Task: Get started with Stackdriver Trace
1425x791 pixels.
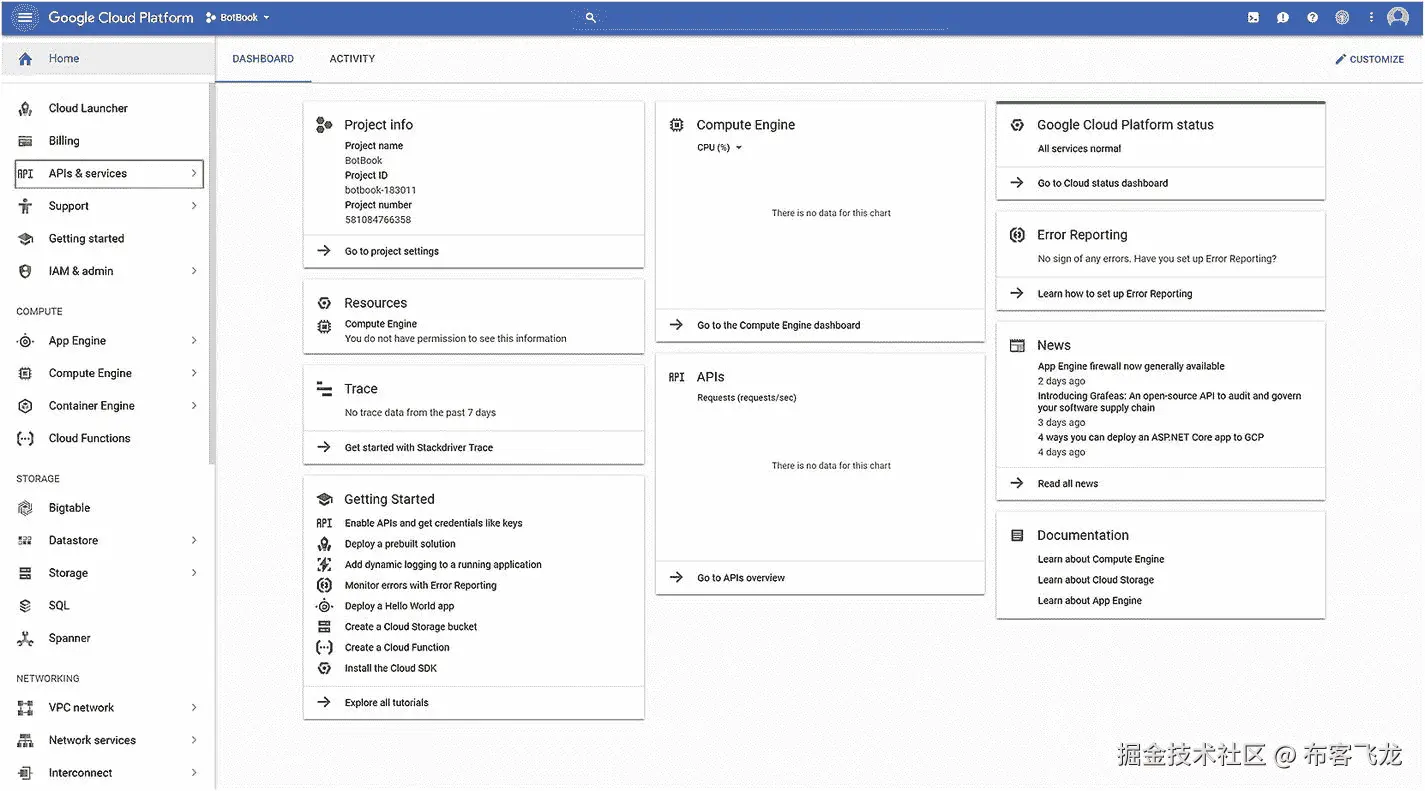Action: tap(419, 448)
